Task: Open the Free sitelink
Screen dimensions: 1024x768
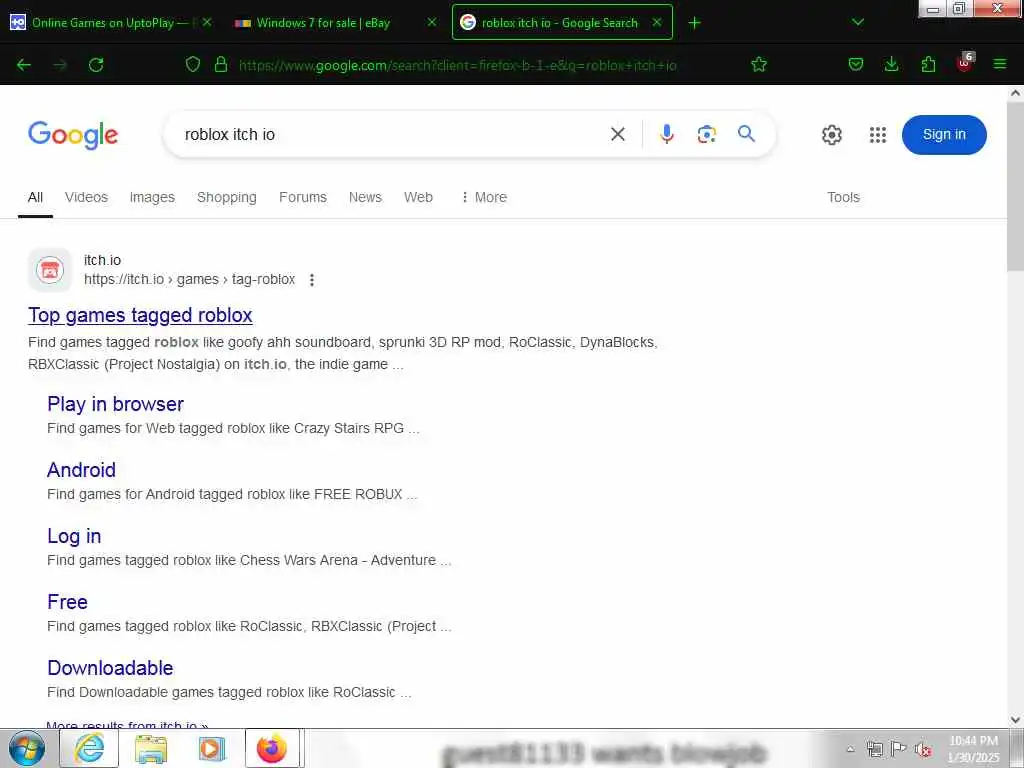Action: (67, 602)
